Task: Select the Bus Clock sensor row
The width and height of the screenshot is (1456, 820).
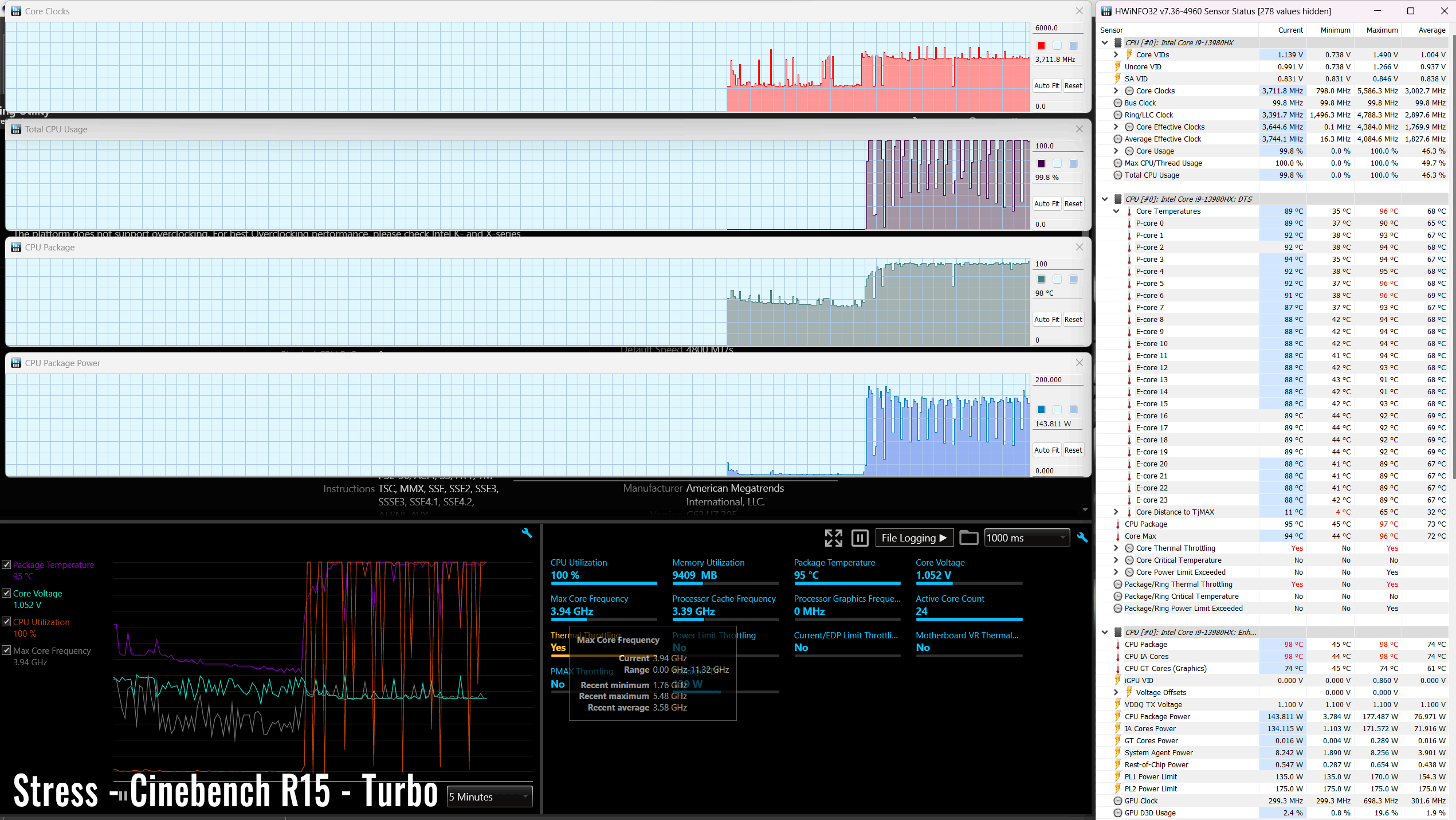Action: click(1274, 103)
